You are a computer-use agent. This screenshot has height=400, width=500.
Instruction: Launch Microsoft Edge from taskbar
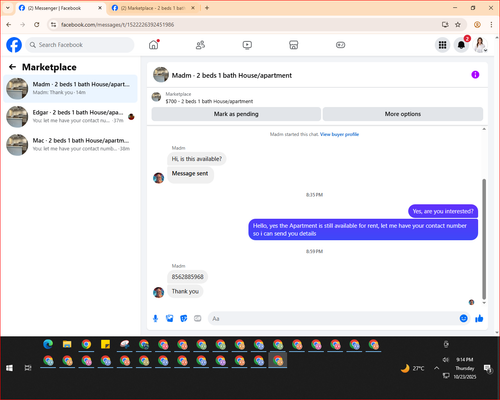click(48, 344)
